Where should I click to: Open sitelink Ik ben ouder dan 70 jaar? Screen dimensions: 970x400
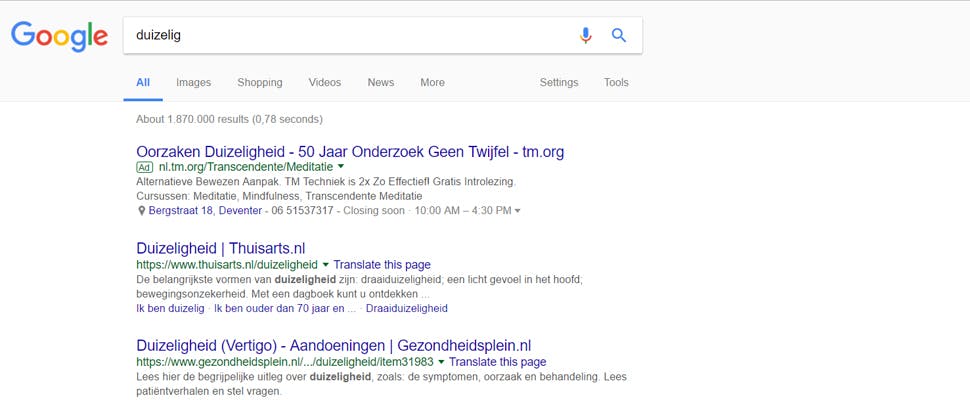(x=285, y=308)
